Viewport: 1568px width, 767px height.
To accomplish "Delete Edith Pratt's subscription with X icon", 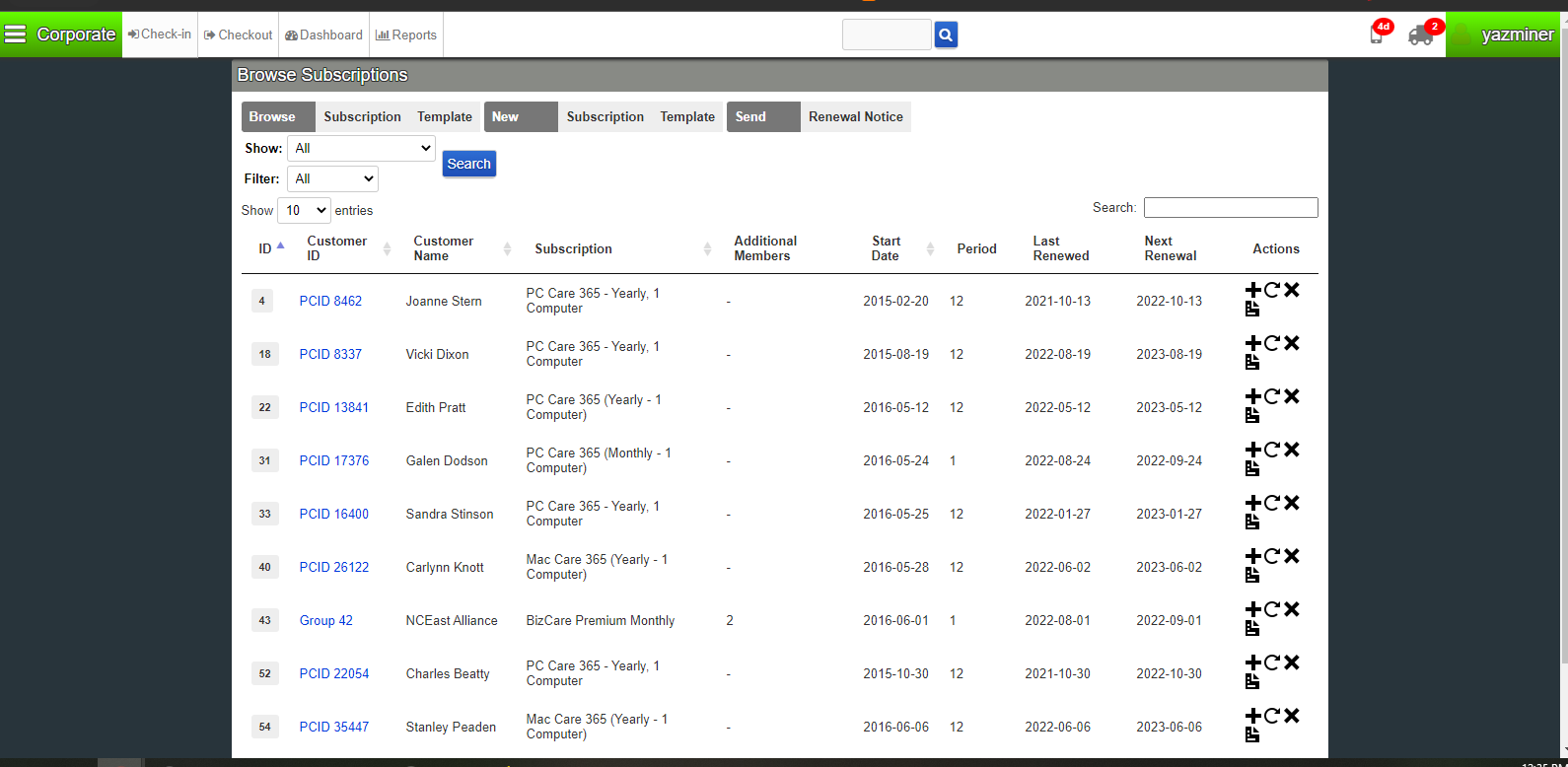I will (x=1292, y=396).
